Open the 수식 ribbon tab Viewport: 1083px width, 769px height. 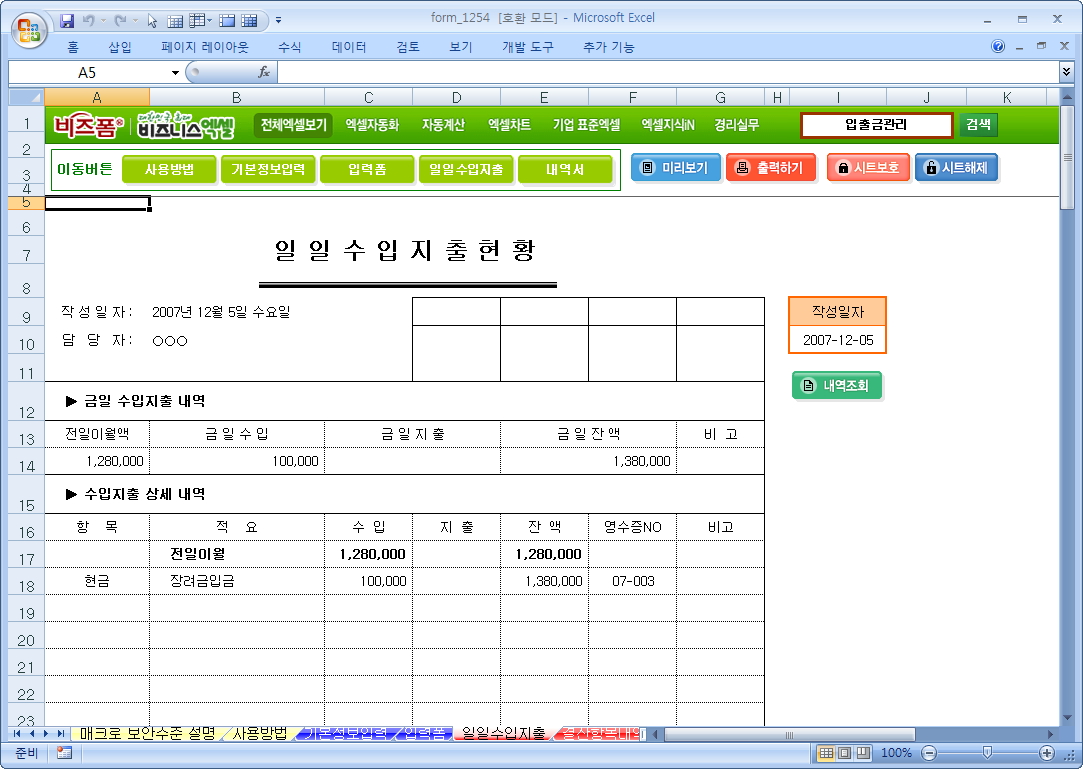point(290,47)
